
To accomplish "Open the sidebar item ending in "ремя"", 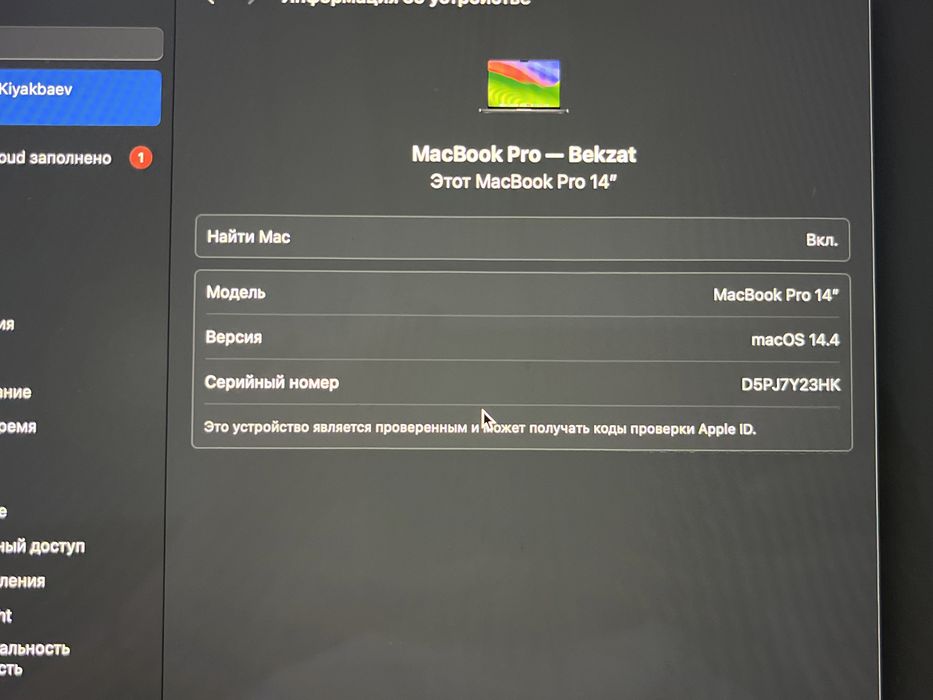I will click(x=18, y=427).
